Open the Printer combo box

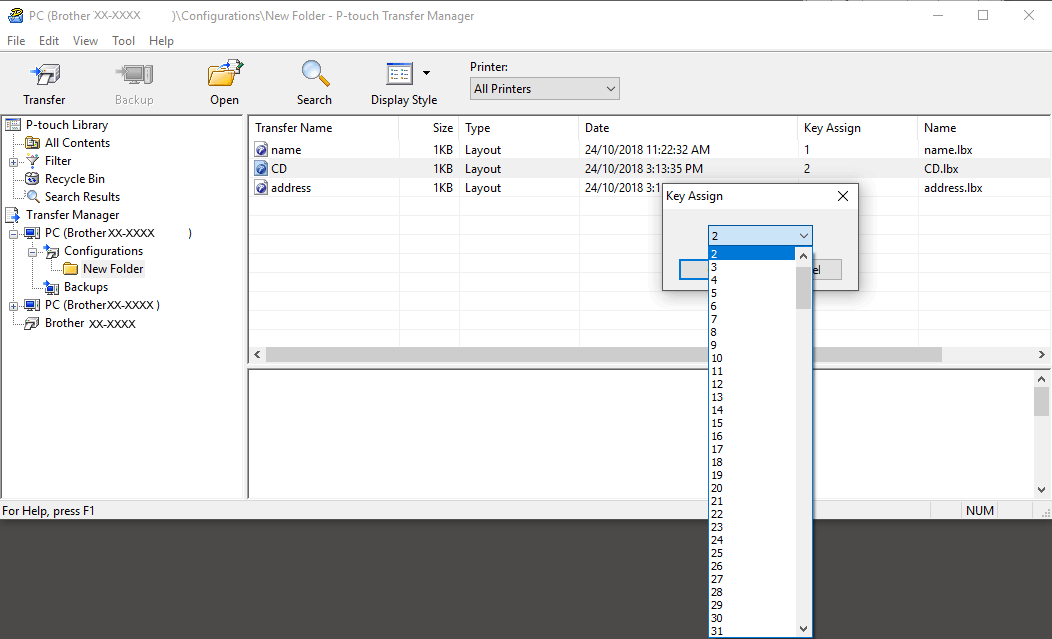544,89
